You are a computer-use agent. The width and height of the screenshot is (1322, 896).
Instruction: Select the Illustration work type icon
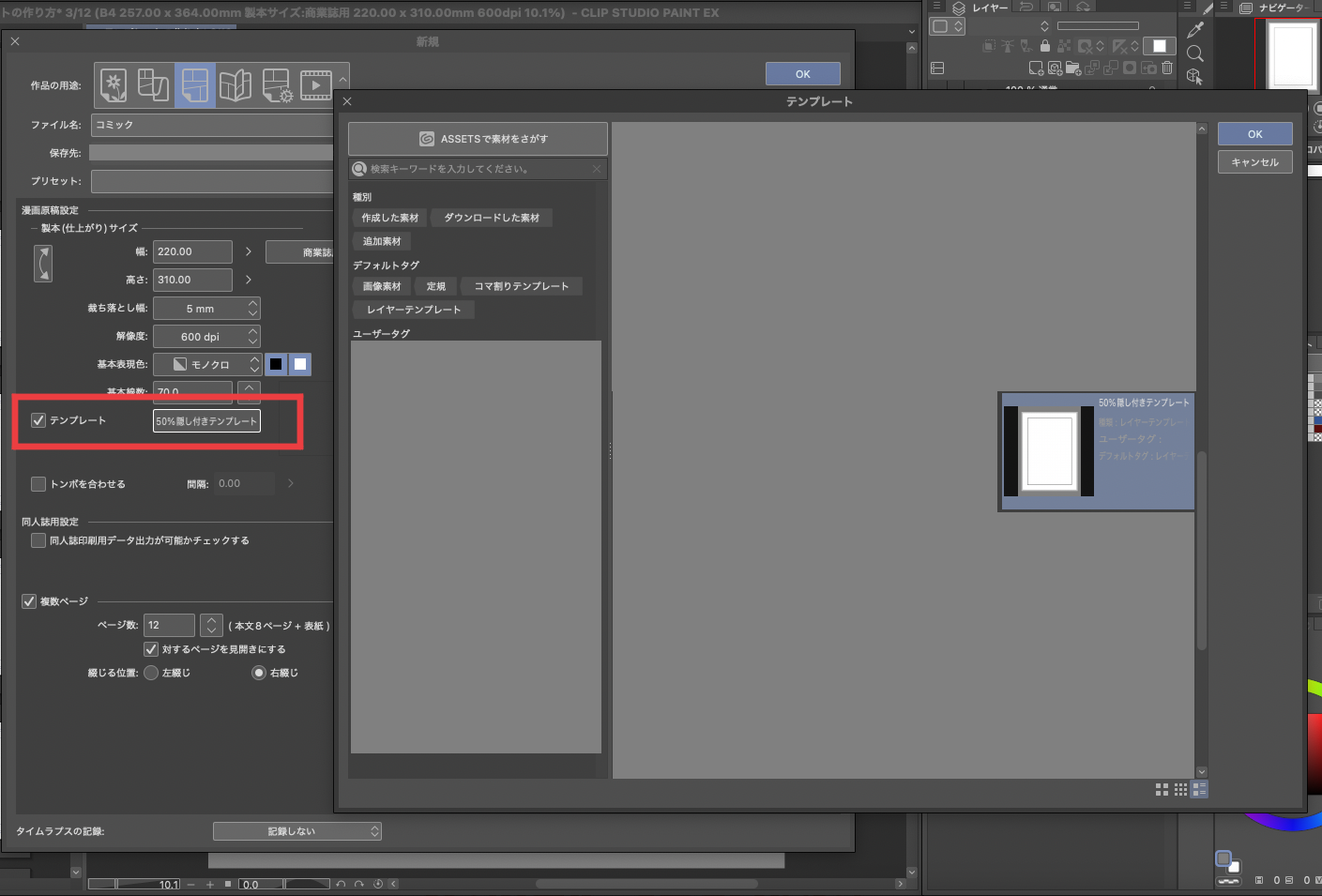coord(114,85)
